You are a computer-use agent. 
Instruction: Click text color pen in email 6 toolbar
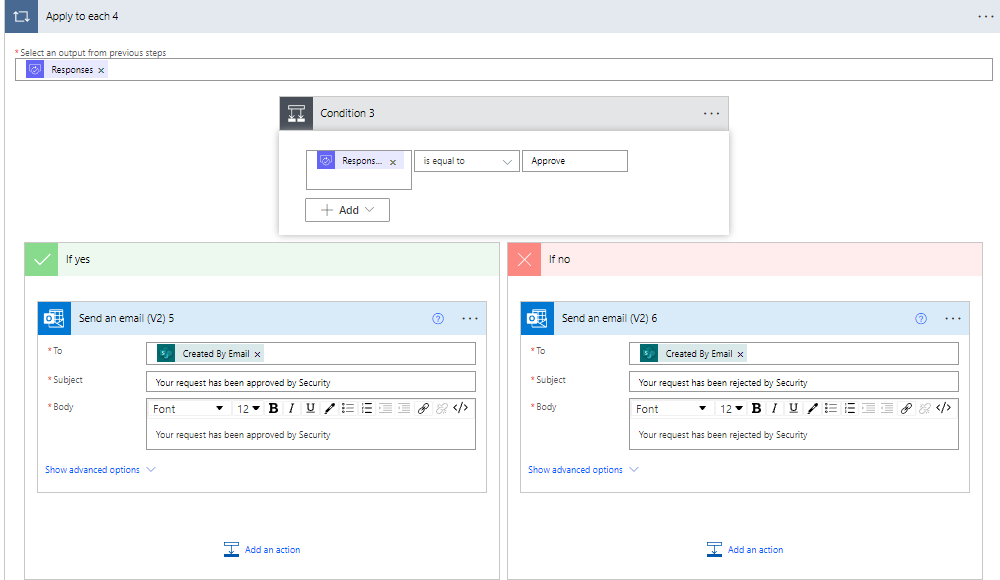812,408
